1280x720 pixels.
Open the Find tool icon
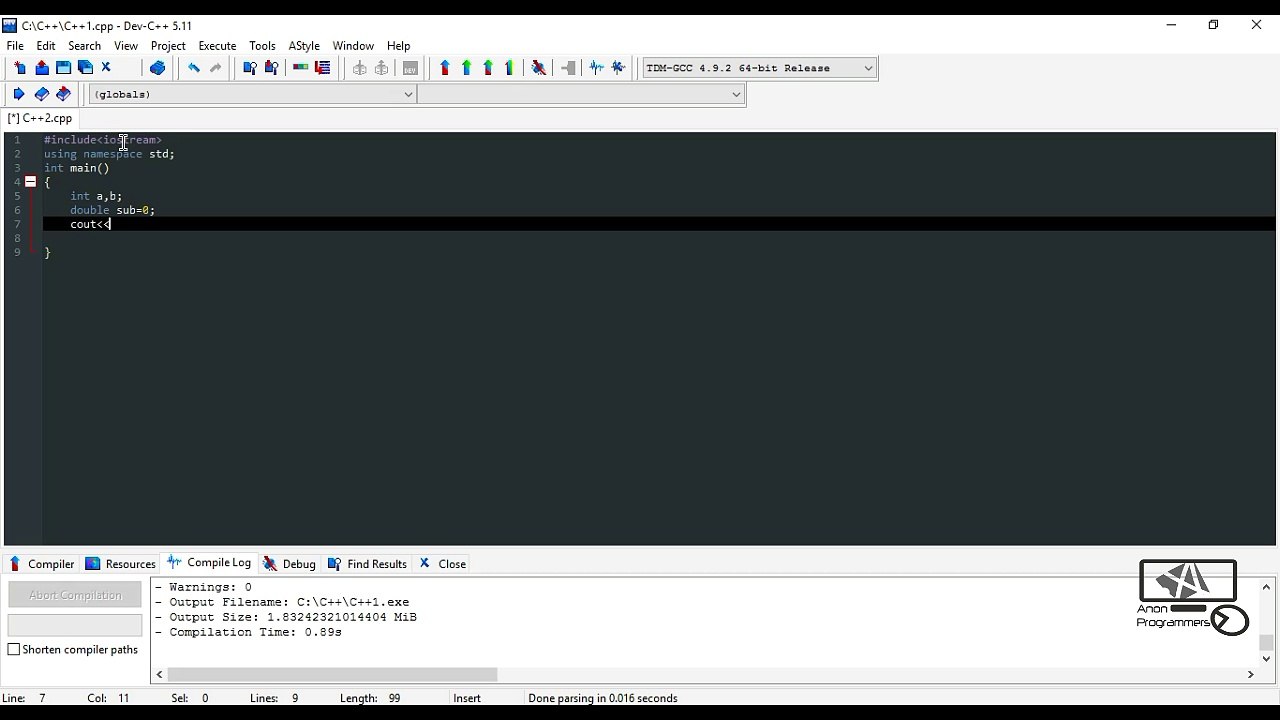pos(250,68)
